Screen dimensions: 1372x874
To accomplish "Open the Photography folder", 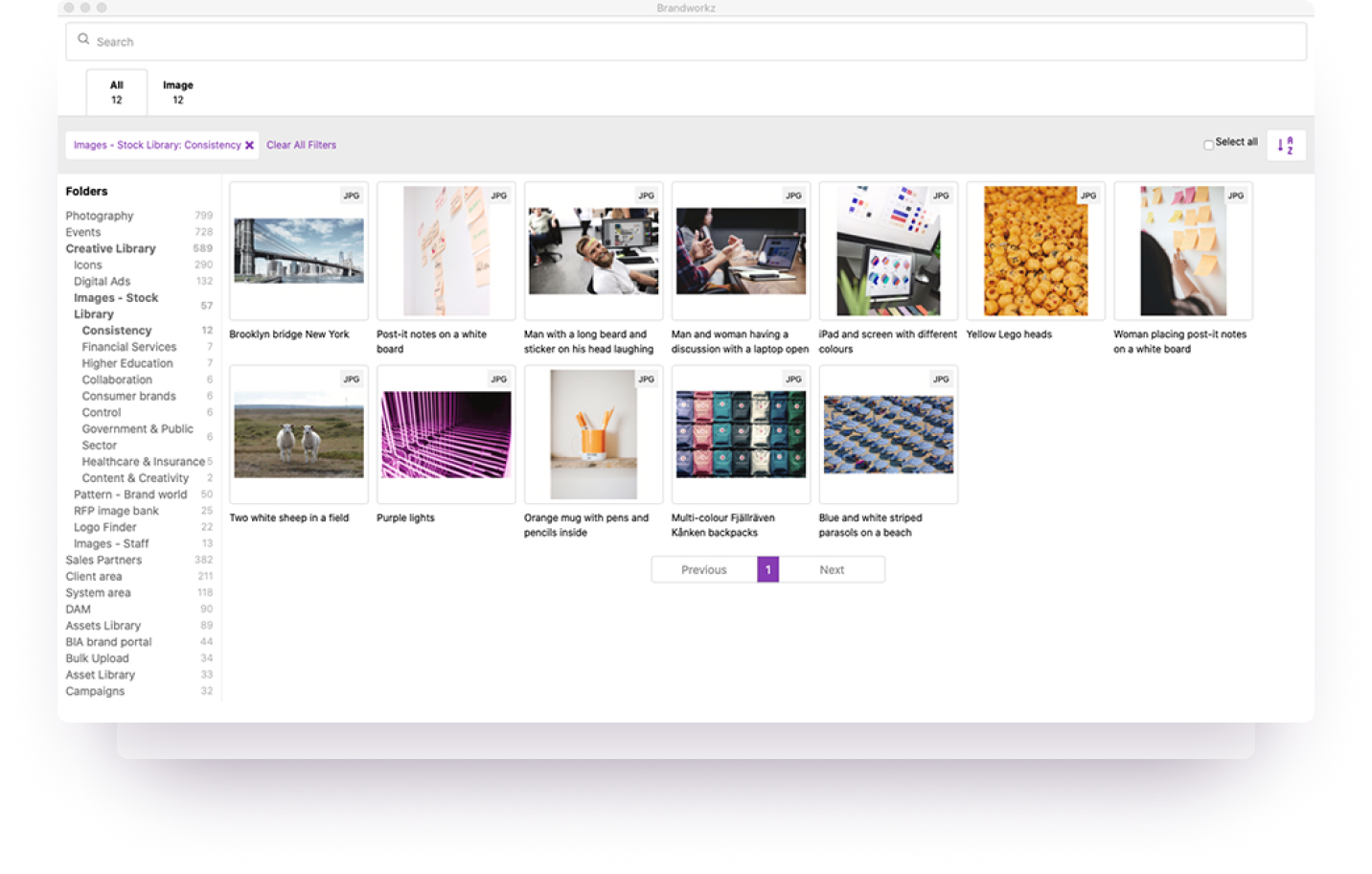I will coord(100,216).
